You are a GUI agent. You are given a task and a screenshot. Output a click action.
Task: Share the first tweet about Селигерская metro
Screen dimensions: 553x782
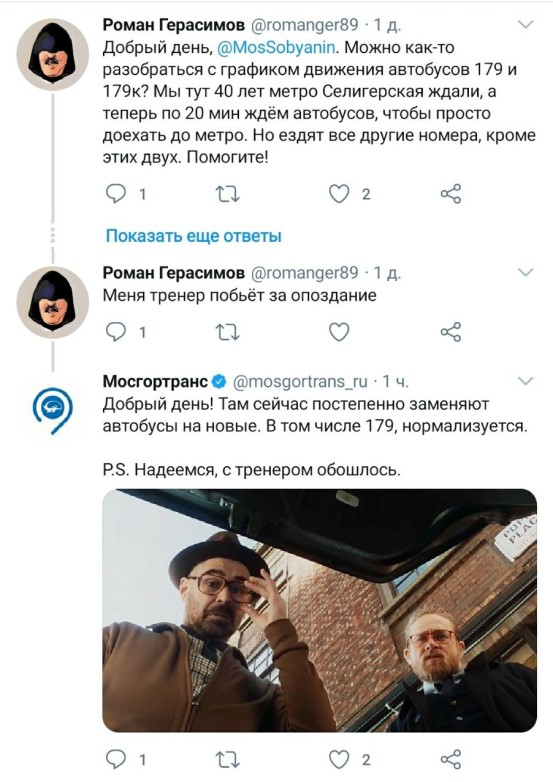tap(451, 194)
